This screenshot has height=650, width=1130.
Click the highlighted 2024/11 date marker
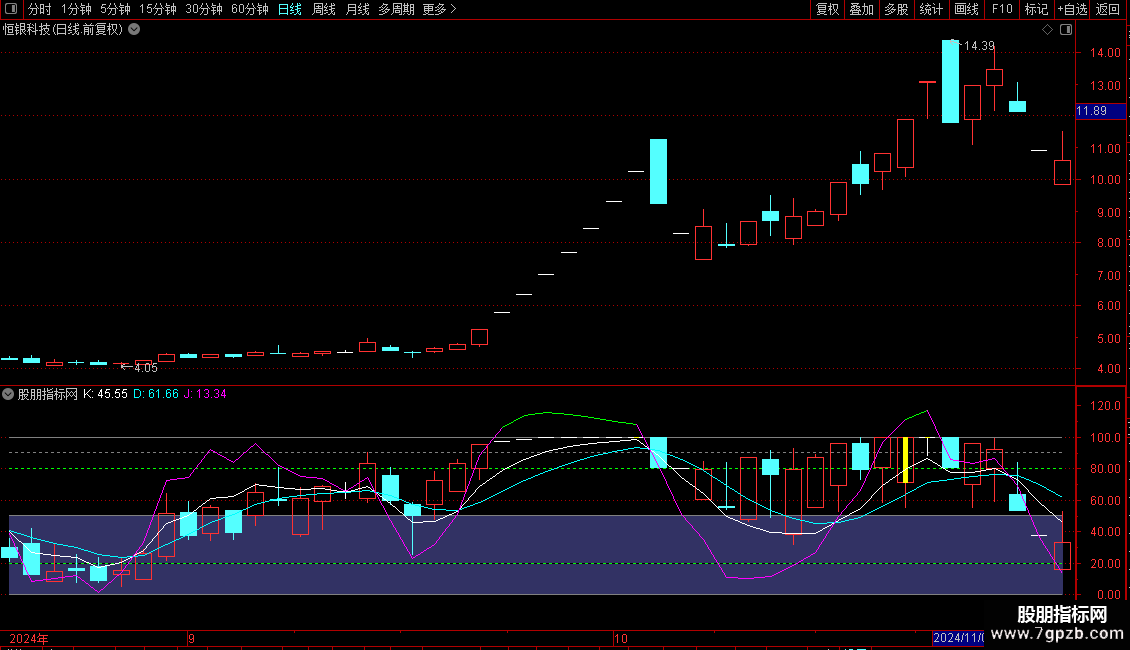(x=958, y=638)
